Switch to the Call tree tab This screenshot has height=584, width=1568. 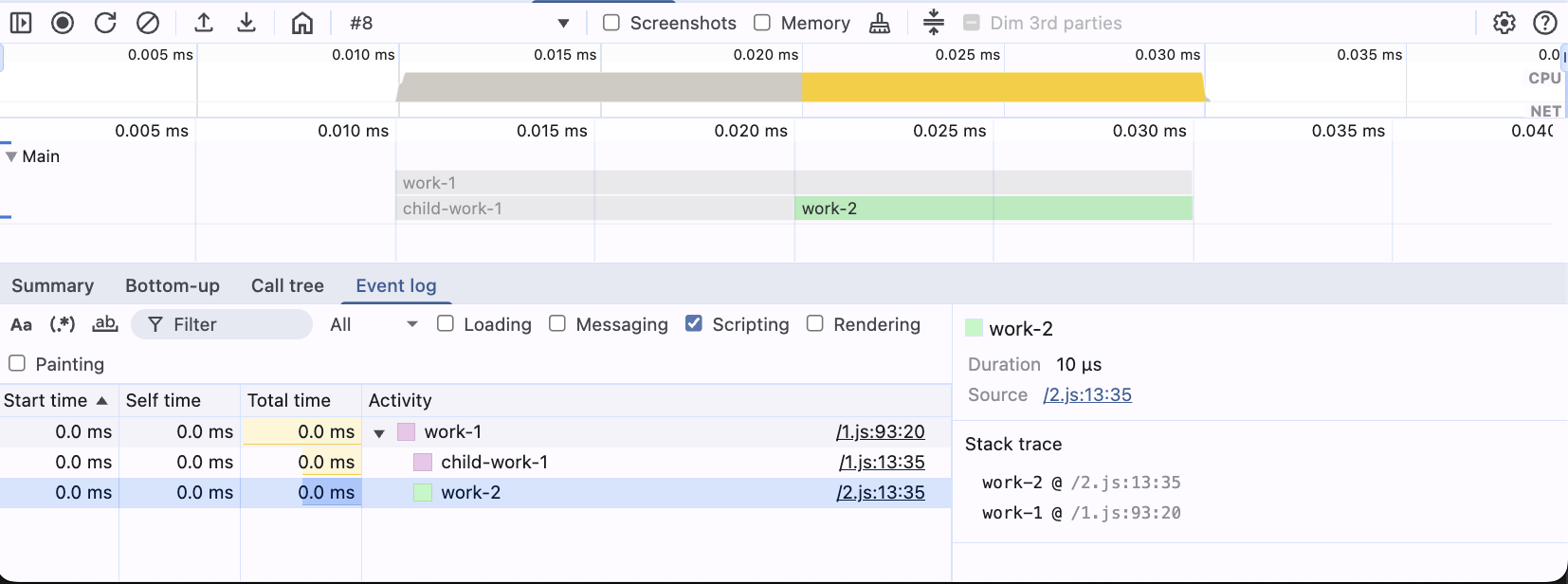tap(287, 285)
